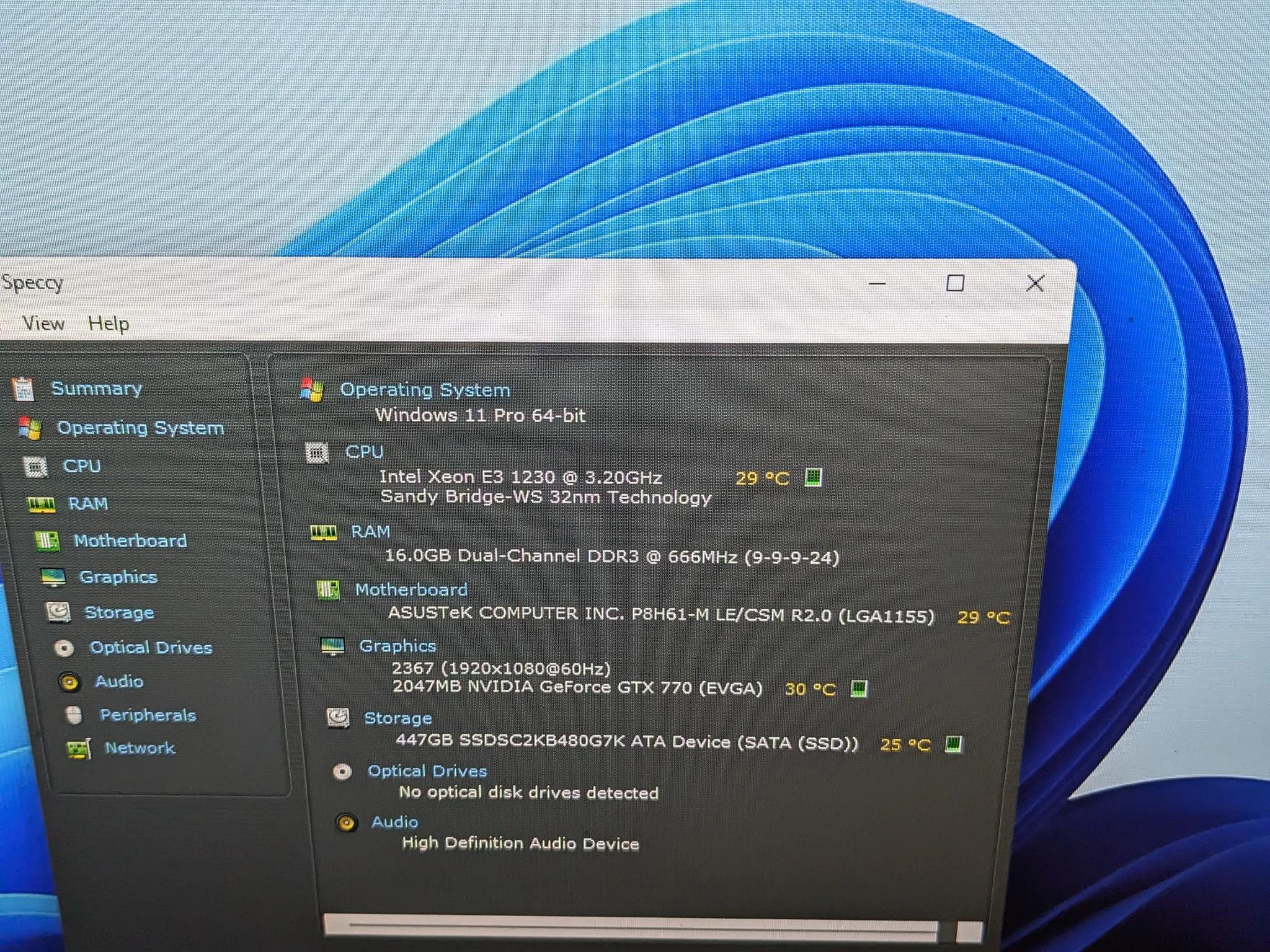Select the CPU chip icon in sidebar
The height and width of the screenshot is (952, 1270).
point(35,466)
